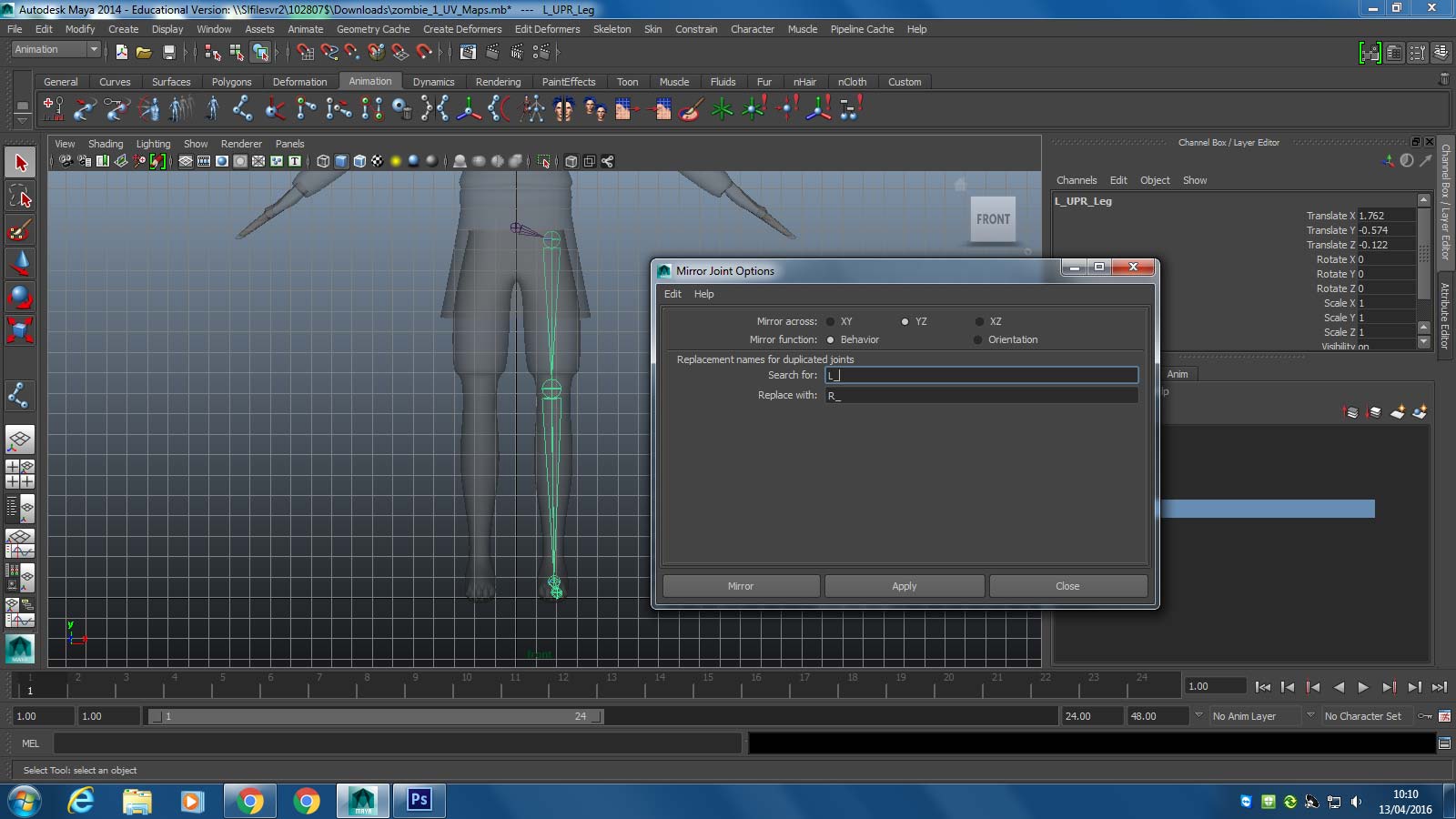The height and width of the screenshot is (819, 1456).
Task: Click the Save Scene disk icon
Action: click(168, 53)
